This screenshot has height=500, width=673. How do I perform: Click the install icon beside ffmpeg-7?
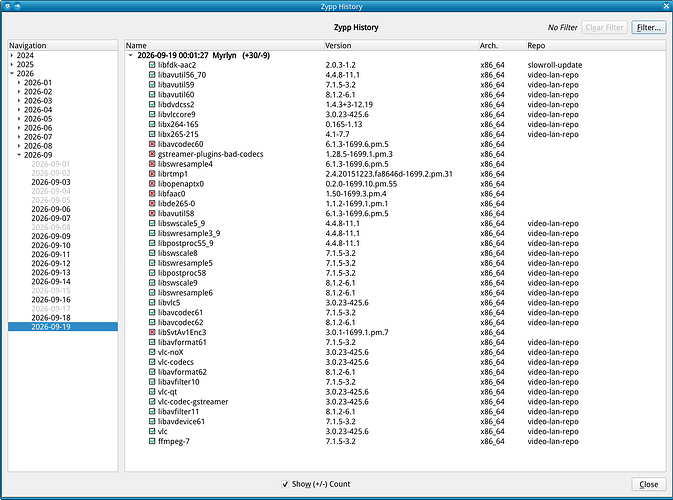(152, 441)
